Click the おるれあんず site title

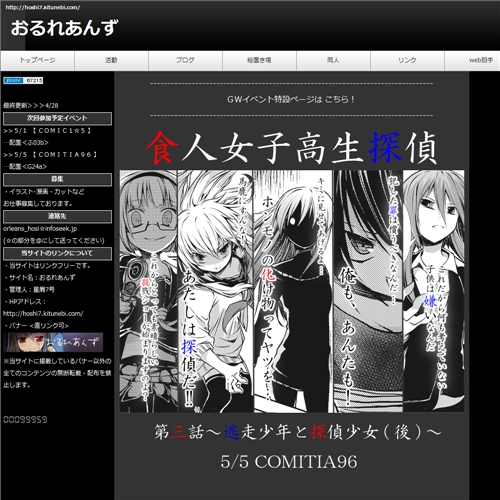(x=64, y=28)
